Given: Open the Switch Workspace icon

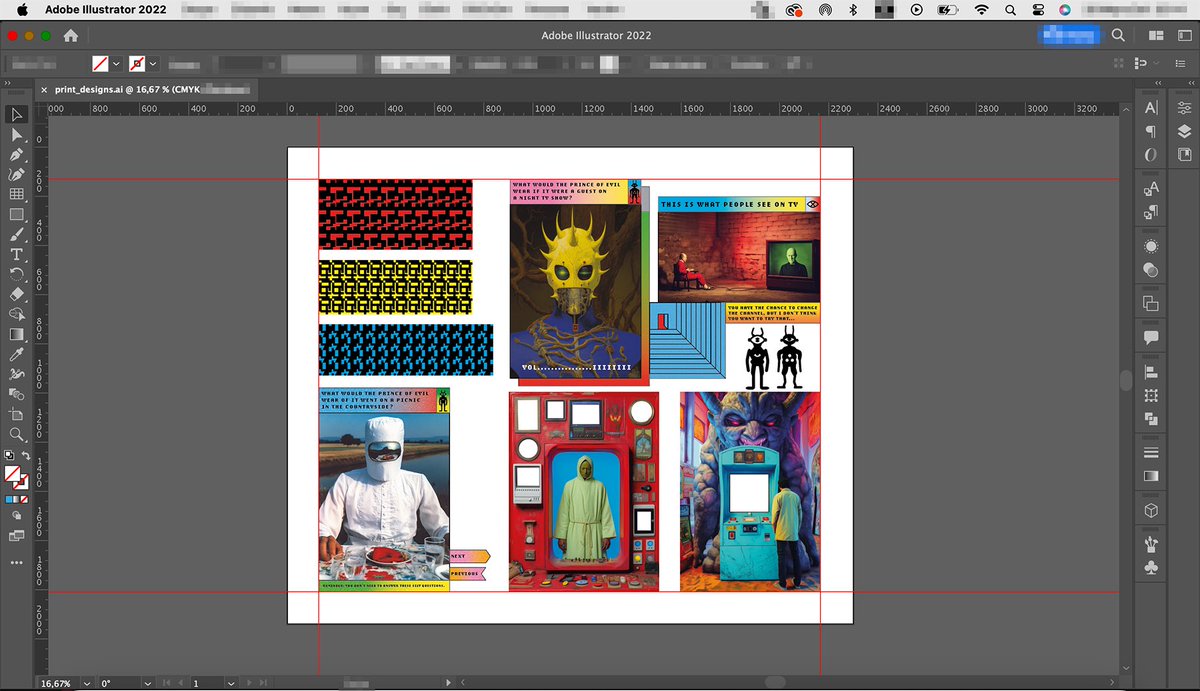Looking at the screenshot, I should click(1185, 35).
